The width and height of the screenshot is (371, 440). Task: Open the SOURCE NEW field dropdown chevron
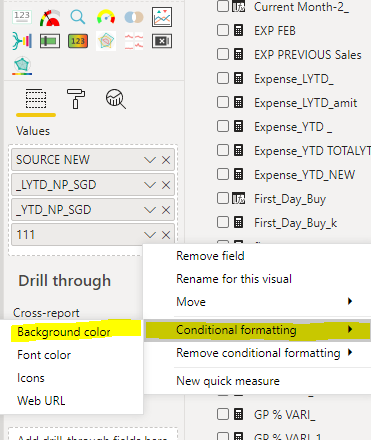click(150, 160)
